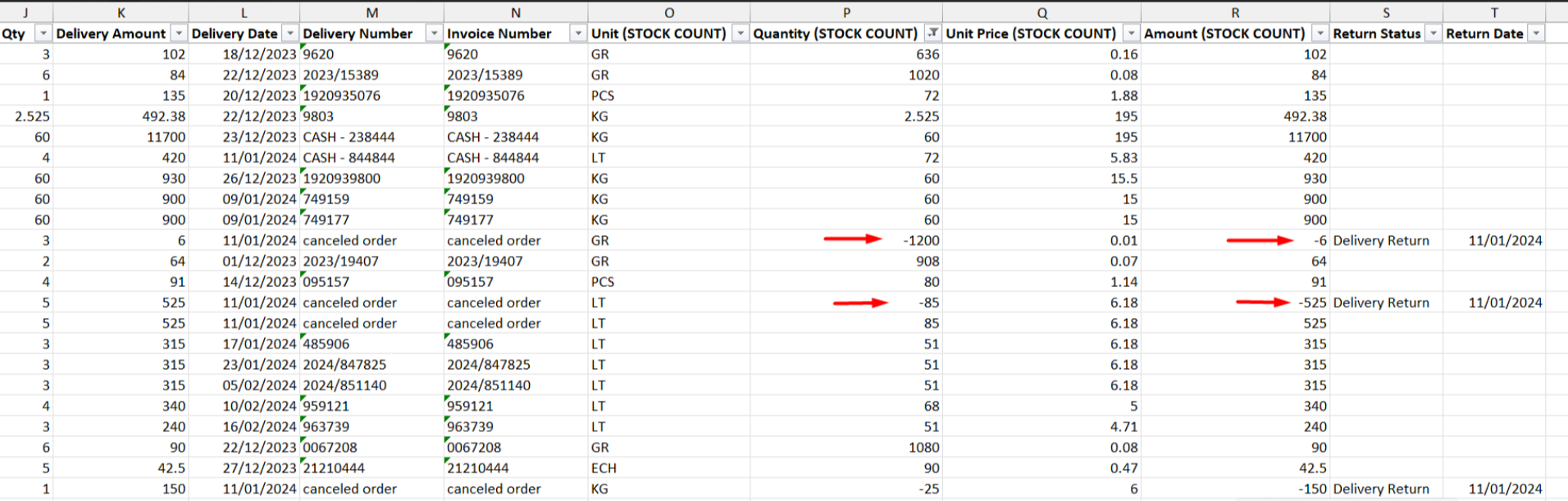
Task: Open the Return Status filter dropdown
Action: (x=1433, y=34)
